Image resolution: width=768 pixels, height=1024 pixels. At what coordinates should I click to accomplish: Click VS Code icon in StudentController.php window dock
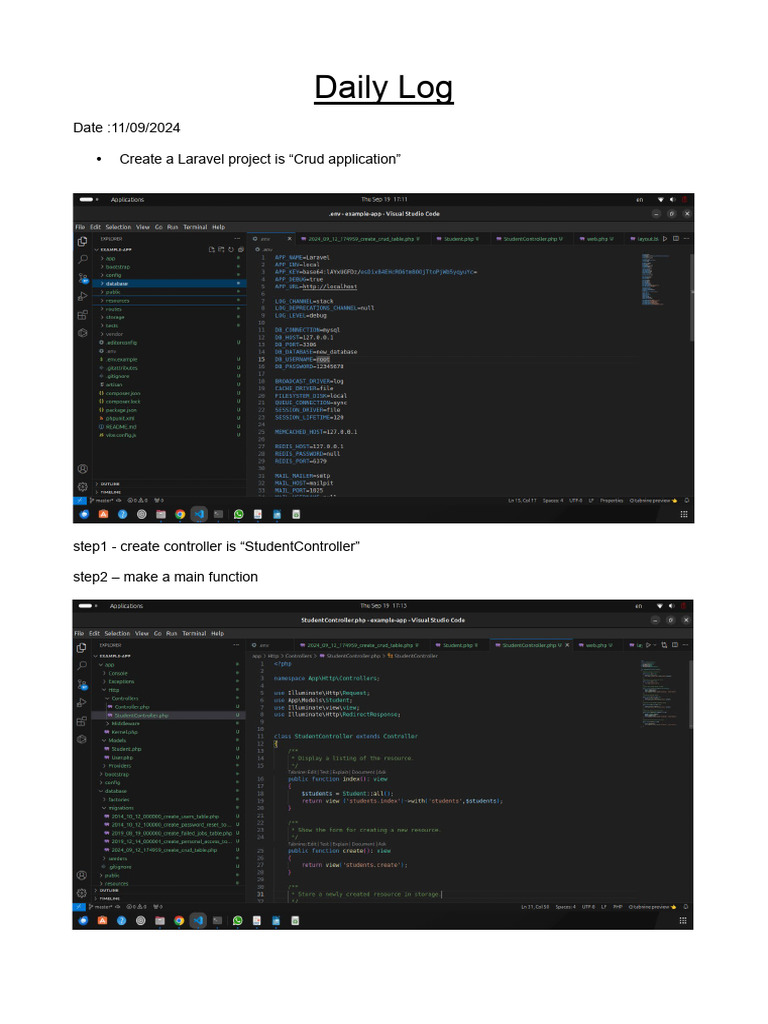199,921
